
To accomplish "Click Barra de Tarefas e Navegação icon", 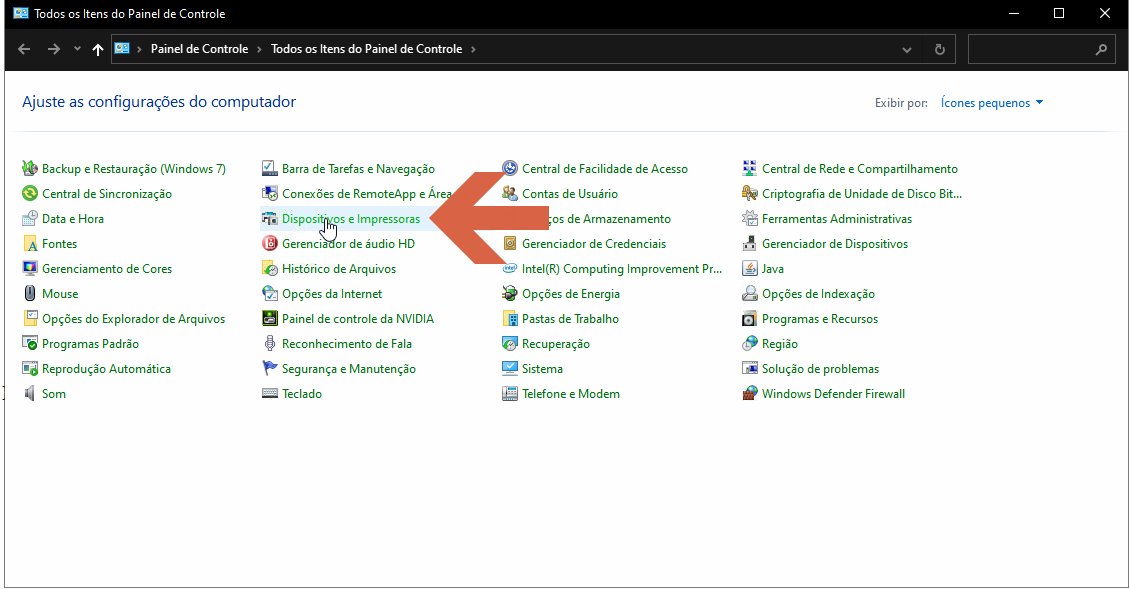I will pyautogui.click(x=270, y=169).
